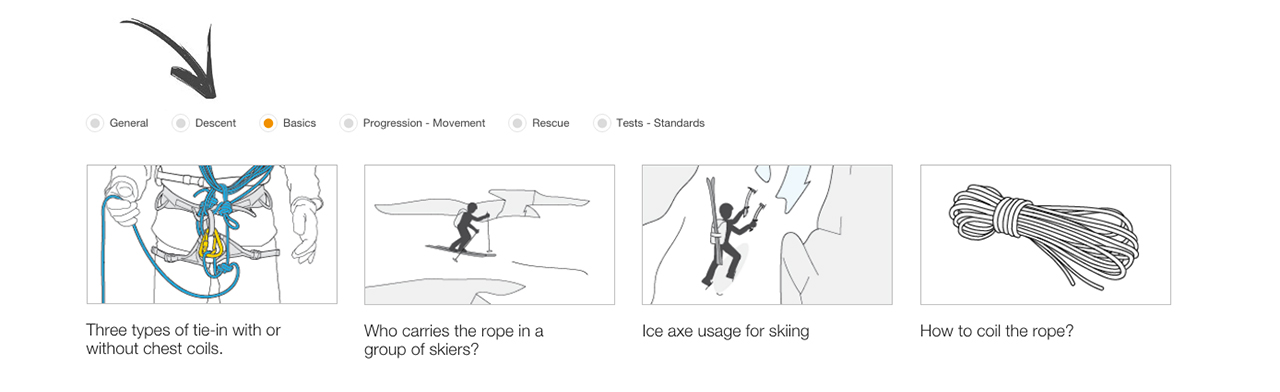Image resolution: width=1280 pixels, height=392 pixels.
Task: Select the General radio button
Action: tap(95, 123)
